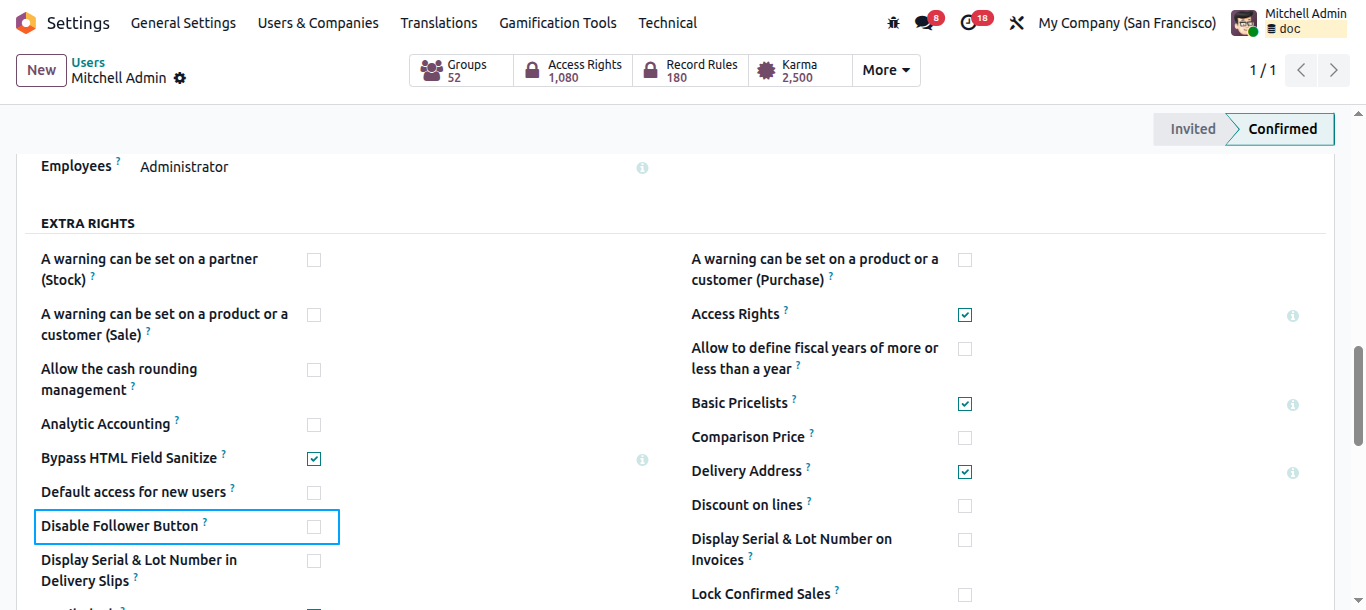Open the Users & Companies menu
Viewport: 1366px width, 610px height.
[x=318, y=22]
